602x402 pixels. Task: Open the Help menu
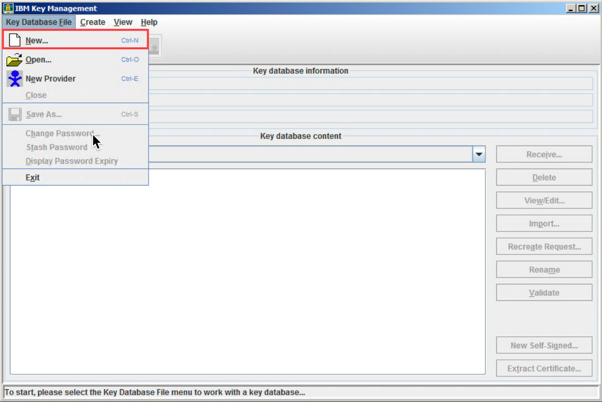pos(149,22)
